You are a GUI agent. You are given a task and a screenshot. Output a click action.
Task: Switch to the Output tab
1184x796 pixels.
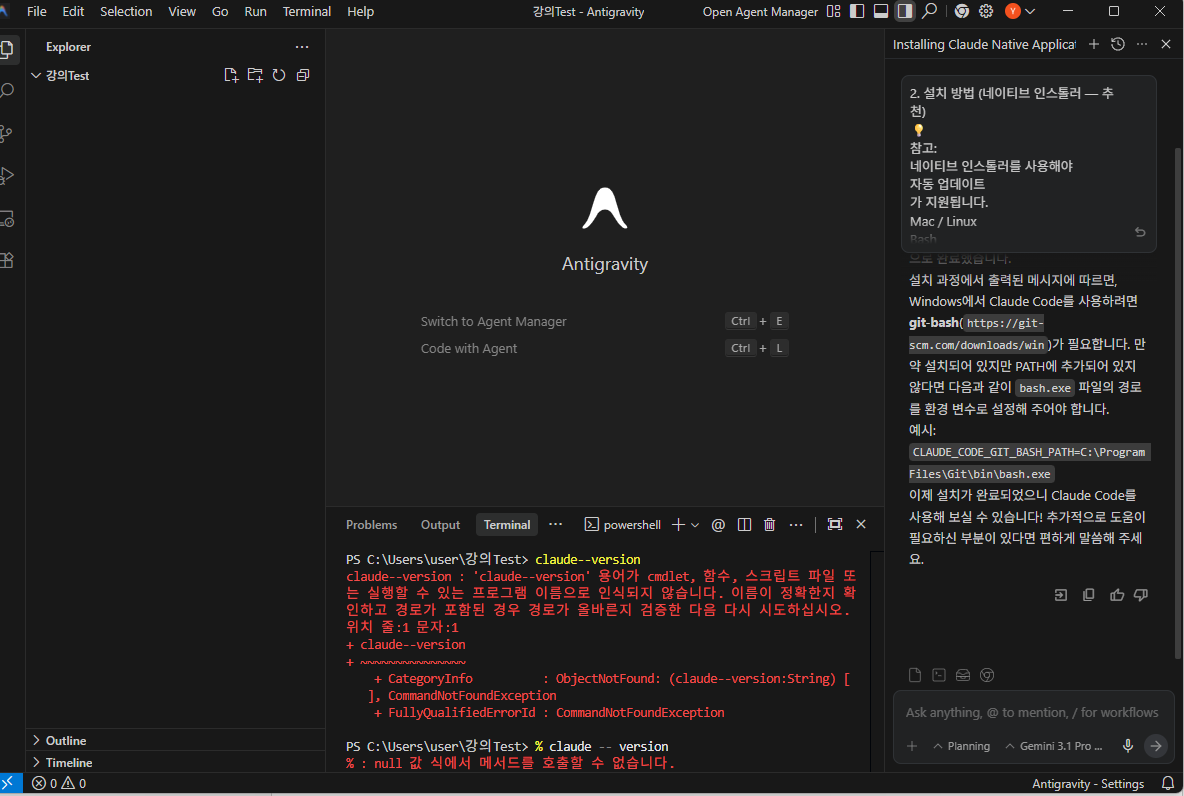[x=440, y=525]
